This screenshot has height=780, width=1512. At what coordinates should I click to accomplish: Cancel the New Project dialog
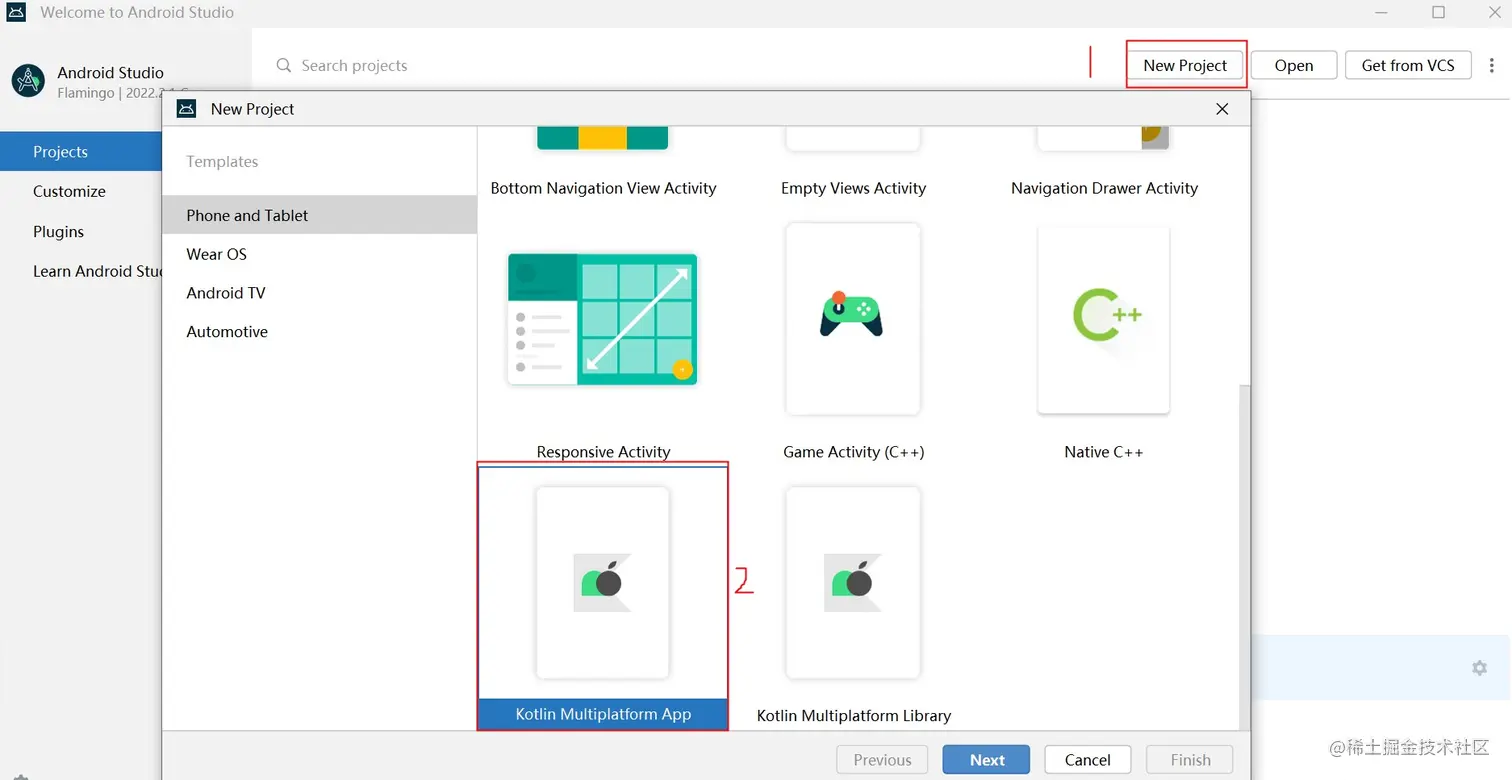point(1088,760)
